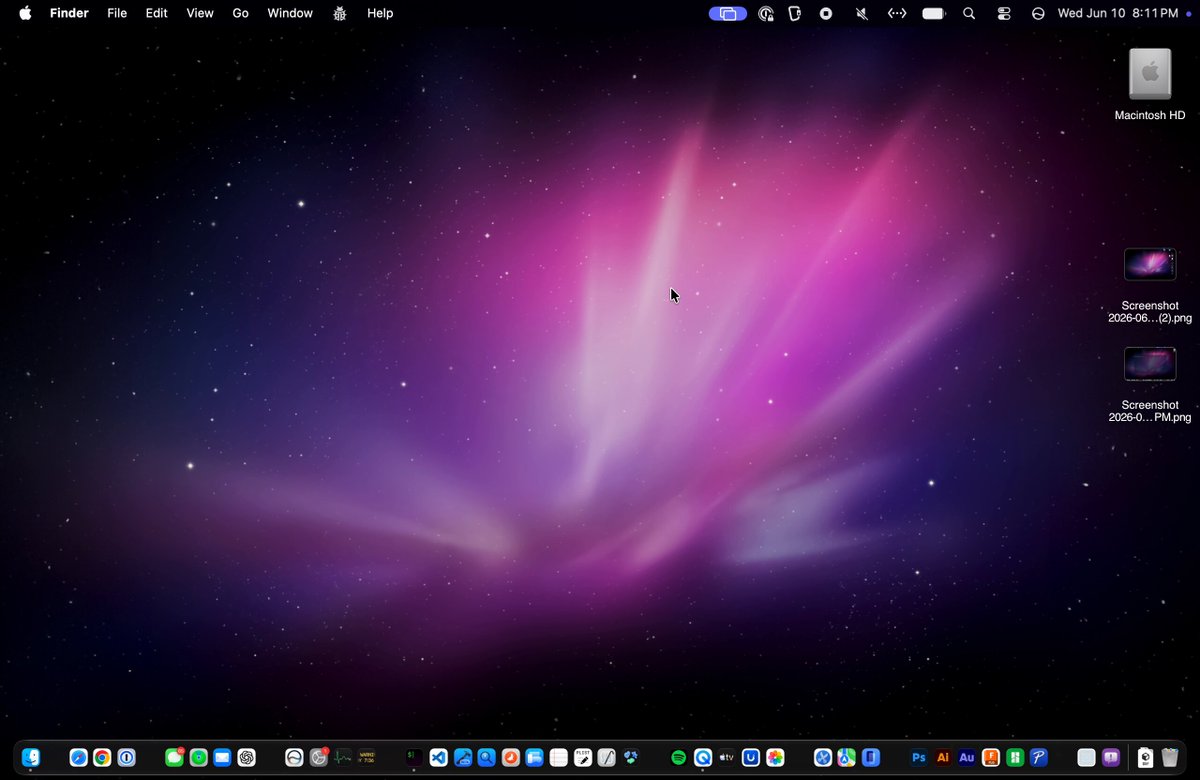Open Finder from the Dock

click(31, 758)
